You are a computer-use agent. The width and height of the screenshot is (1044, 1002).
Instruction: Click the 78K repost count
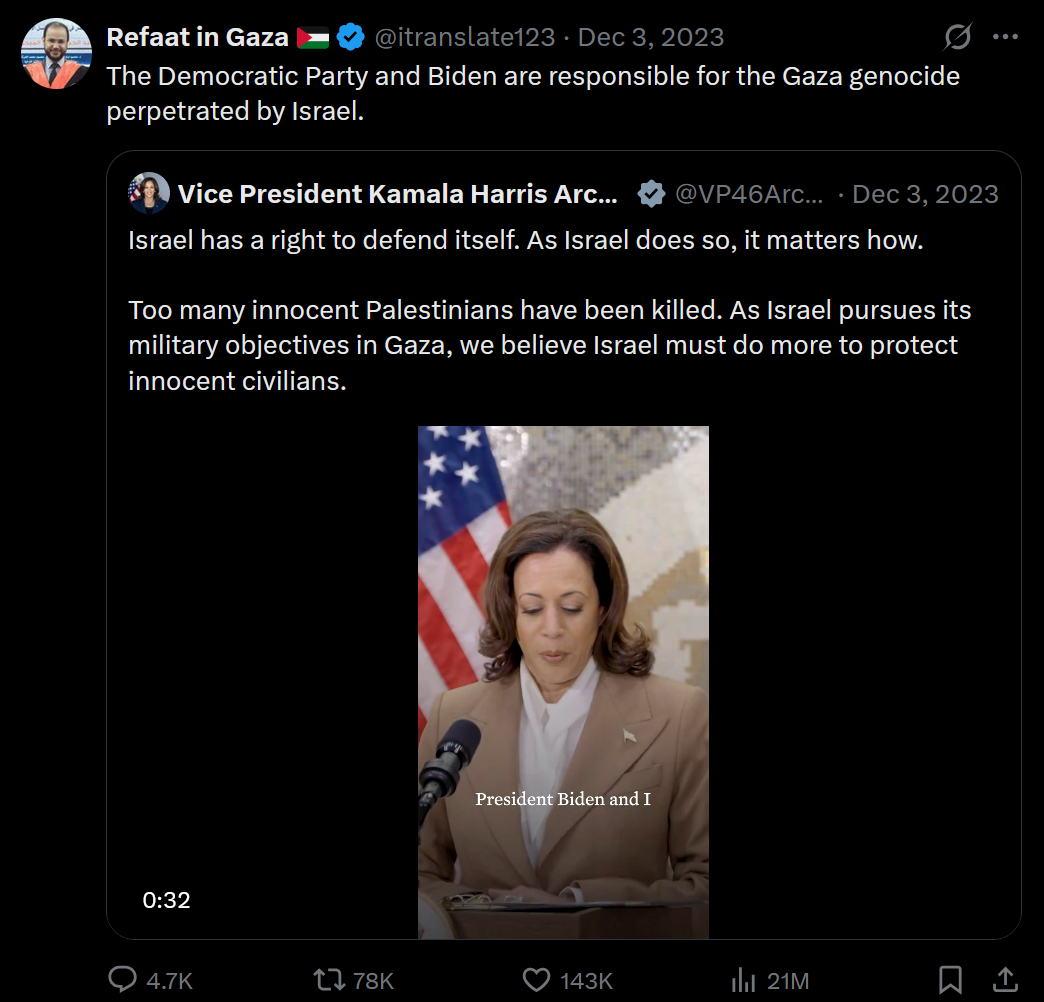(x=373, y=980)
